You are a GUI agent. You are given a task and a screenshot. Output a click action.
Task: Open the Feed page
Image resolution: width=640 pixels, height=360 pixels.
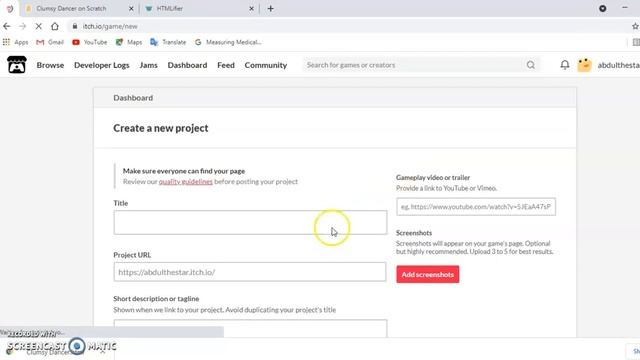pyautogui.click(x=226, y=65)
